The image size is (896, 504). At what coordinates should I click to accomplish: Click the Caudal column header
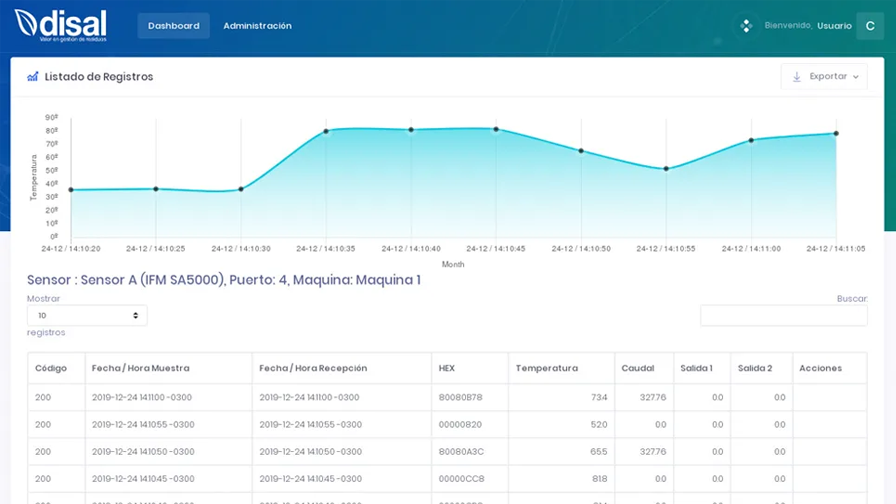point(637,368)
